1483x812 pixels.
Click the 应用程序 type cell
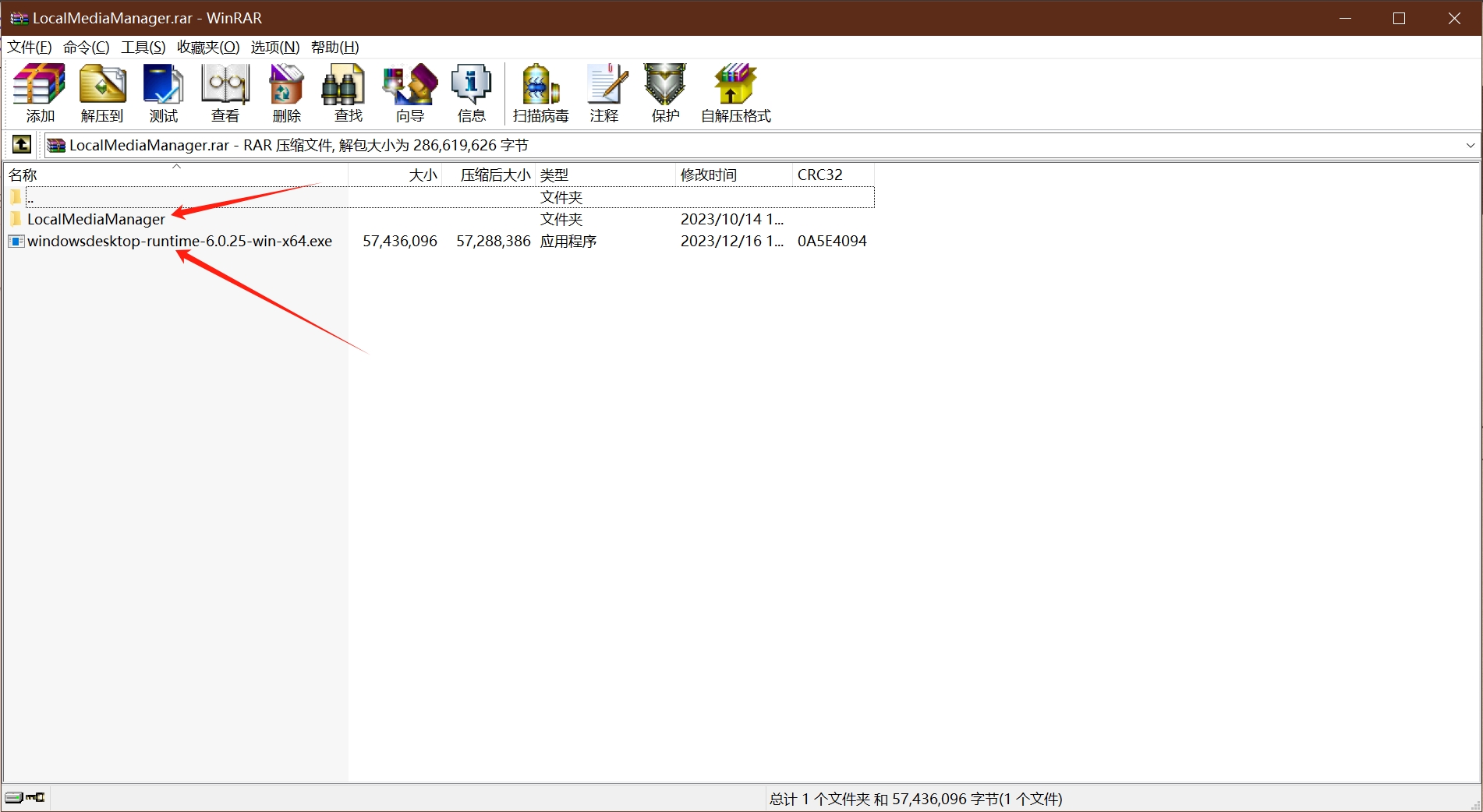pyautogui.click(x=568, y=242)
